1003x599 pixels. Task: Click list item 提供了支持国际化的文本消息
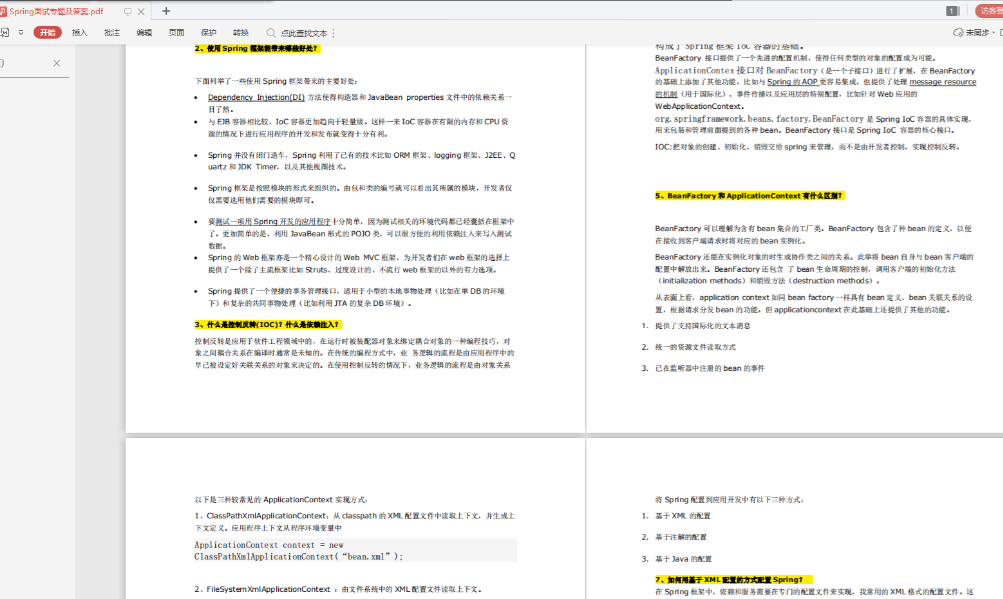click(702, 326)
